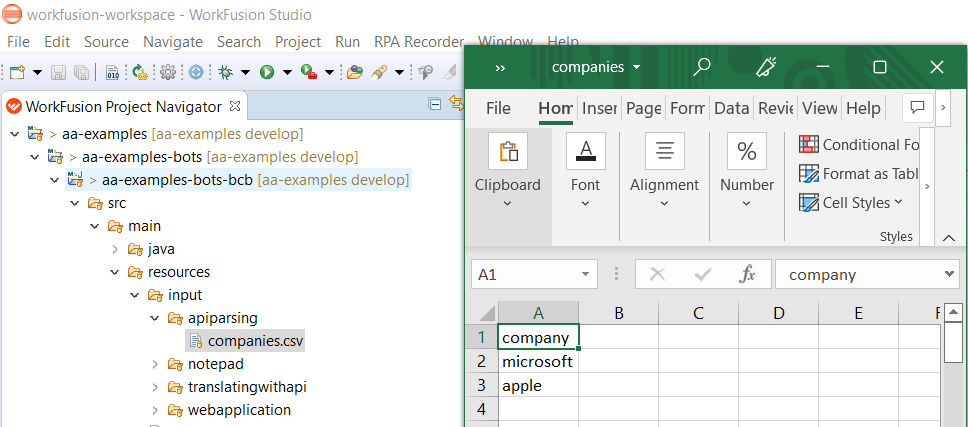This screenshot has width=968, height=427.
Task: Expand the translatingwithapi folder
Action: point(155,388)
